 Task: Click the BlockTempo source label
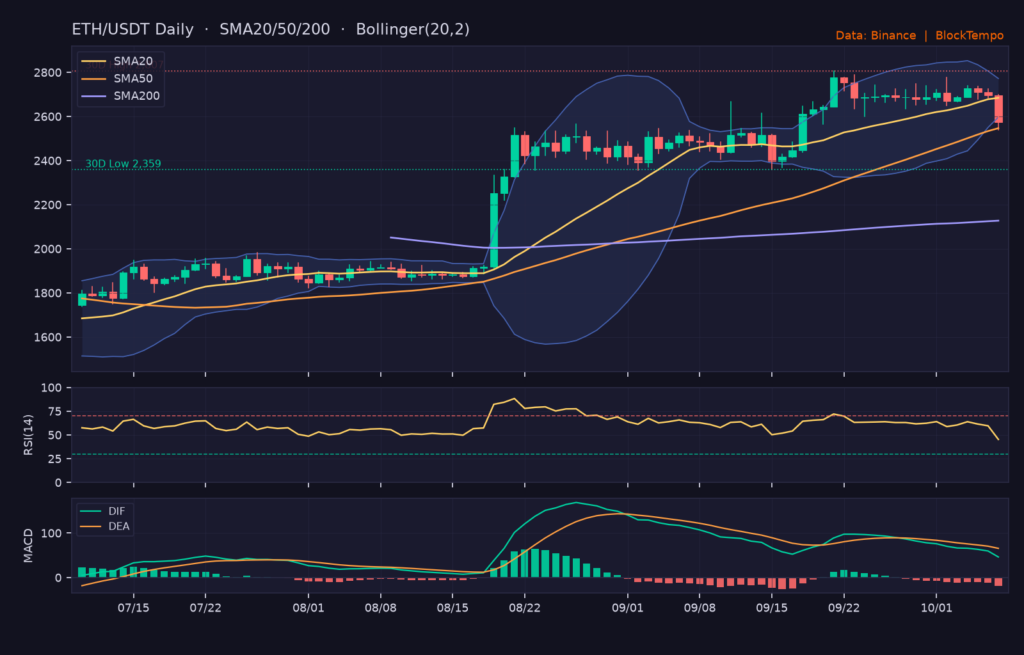(x=969, y=35)
